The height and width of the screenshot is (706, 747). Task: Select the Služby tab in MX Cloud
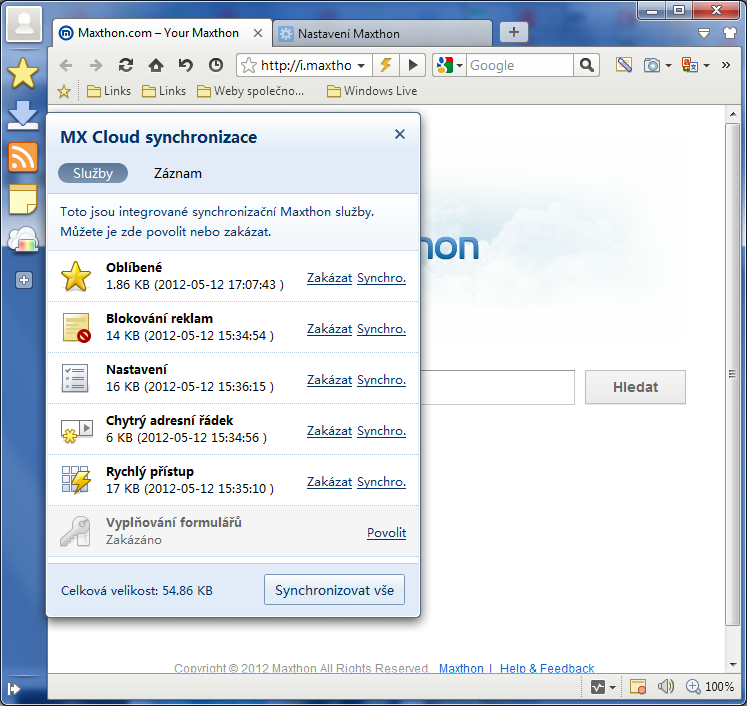point(93,173)
